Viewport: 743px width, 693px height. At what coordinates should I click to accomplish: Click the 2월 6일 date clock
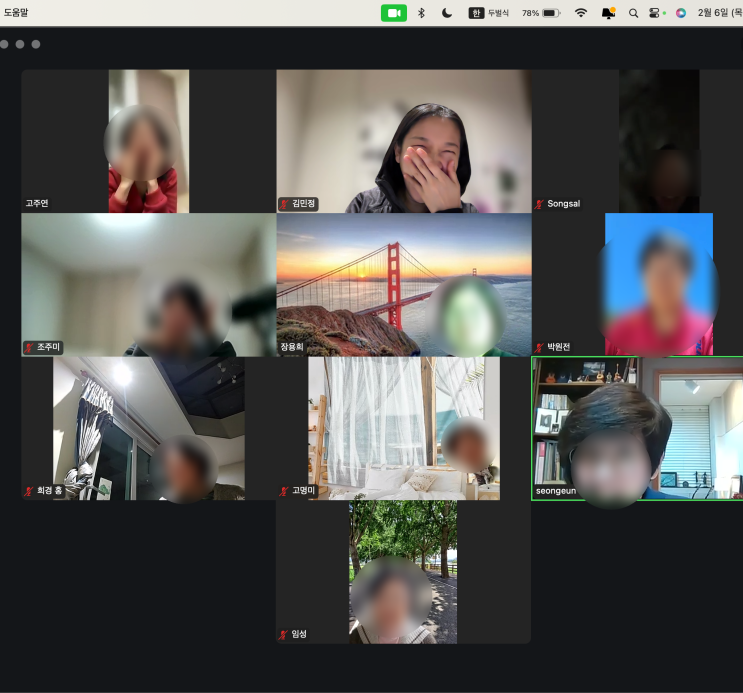(x=719, y=13)
